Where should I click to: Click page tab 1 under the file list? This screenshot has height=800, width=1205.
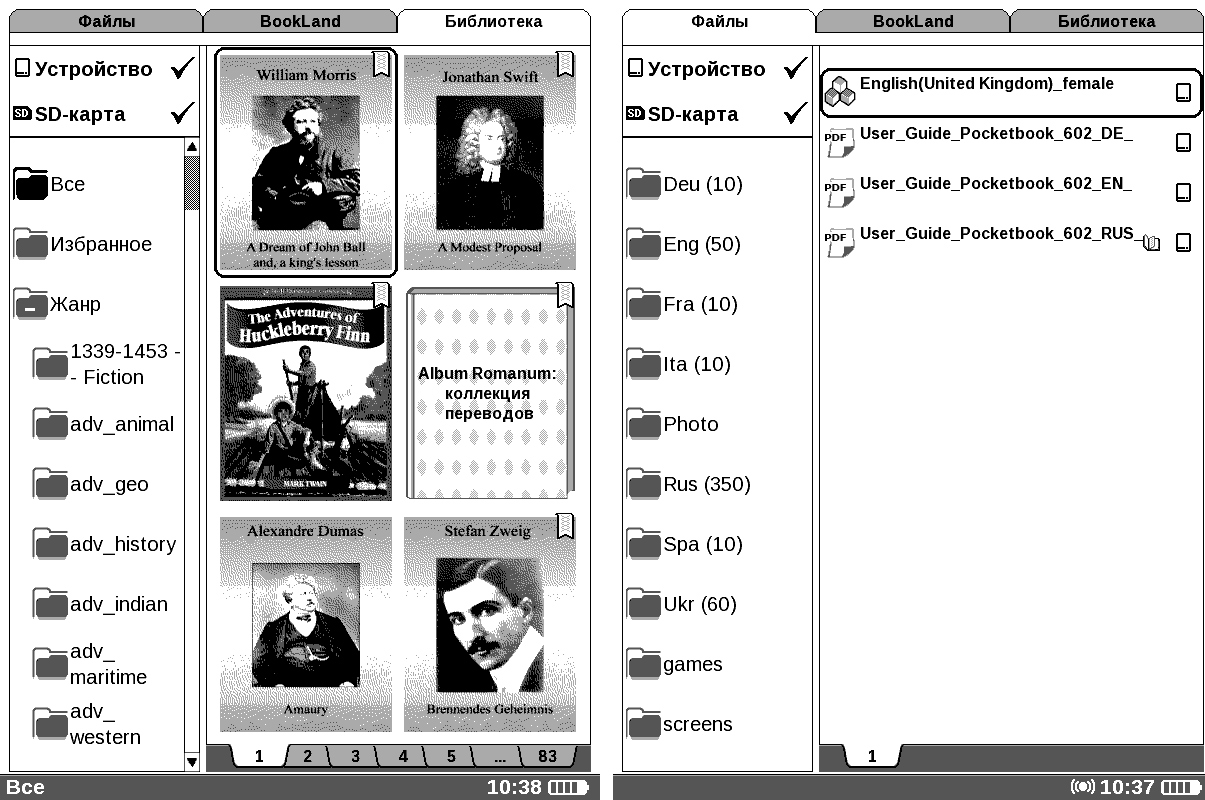pos(872,756)
